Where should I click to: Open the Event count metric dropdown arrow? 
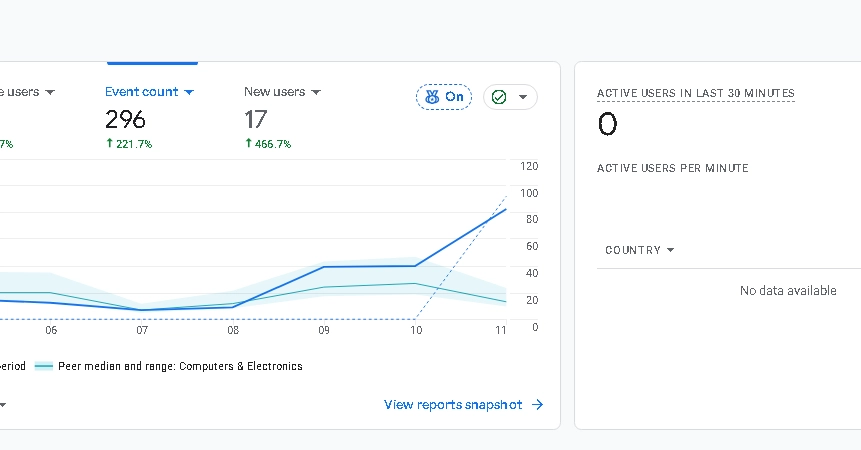(x=189, y=92)
